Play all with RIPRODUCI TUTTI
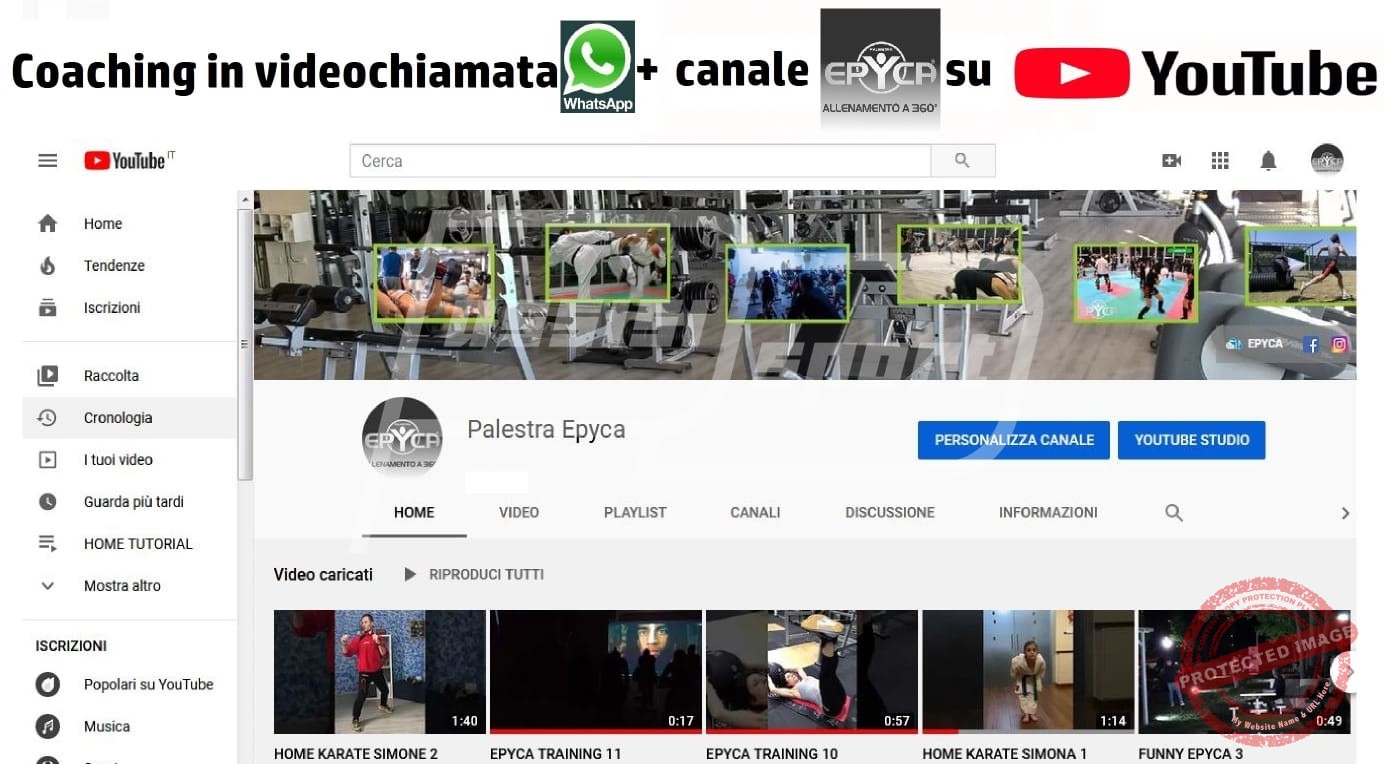Viewport: 1392px width, 764px height. point(475,575)
